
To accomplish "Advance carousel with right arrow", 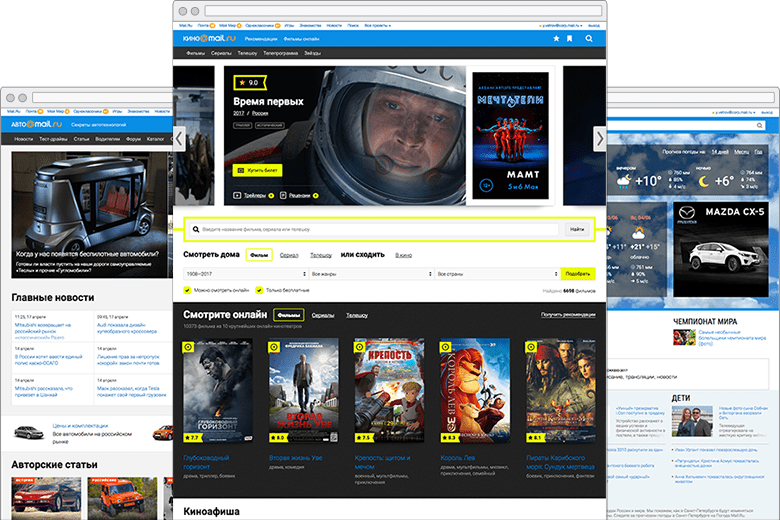I will click(599, 139).
